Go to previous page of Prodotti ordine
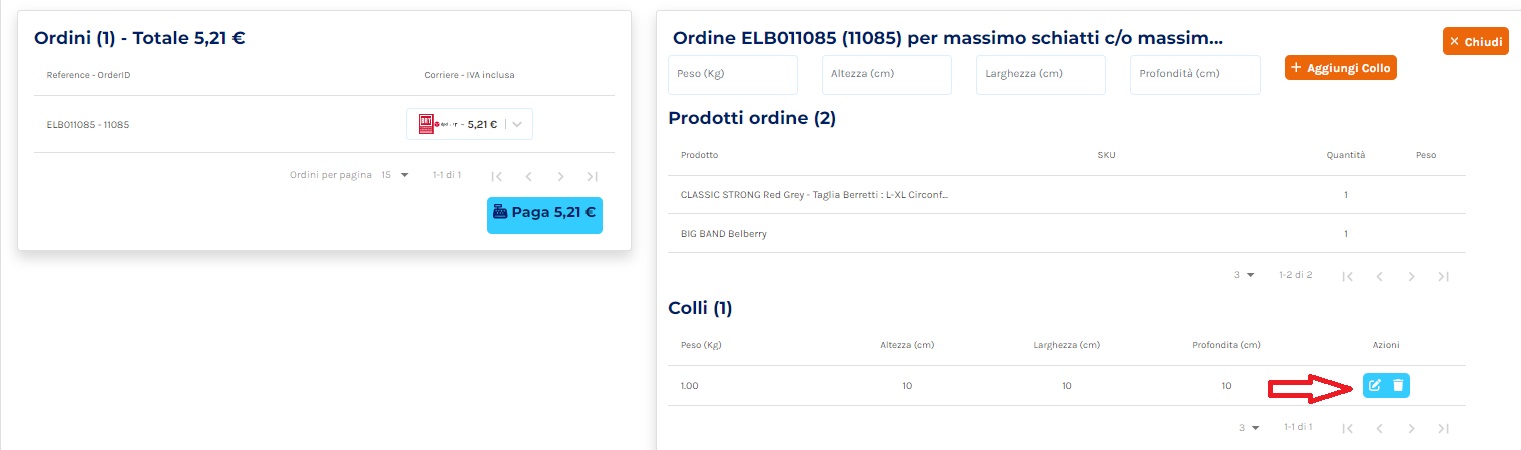The height and width of the screenshot is (450, 1521). (x=1379, y=276)
